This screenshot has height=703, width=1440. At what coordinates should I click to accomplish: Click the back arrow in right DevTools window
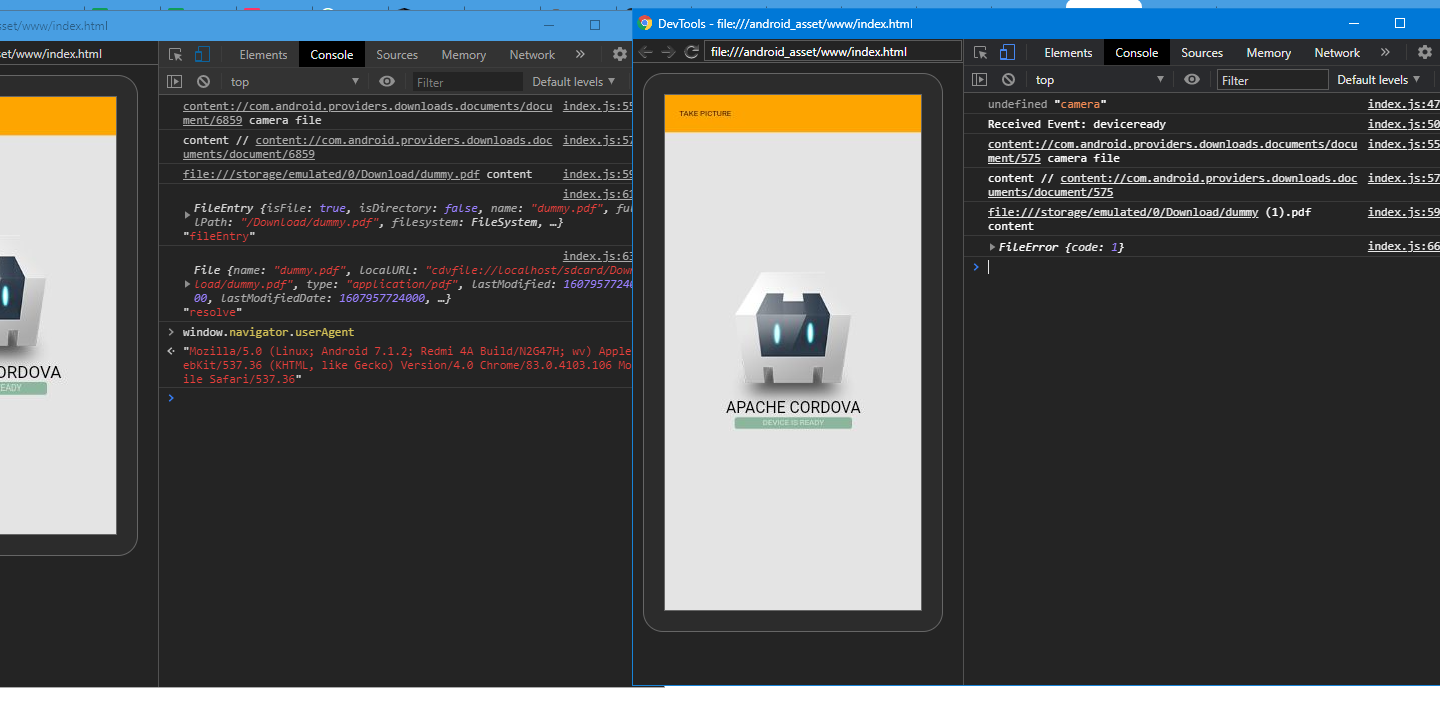(x=646, y=52)
